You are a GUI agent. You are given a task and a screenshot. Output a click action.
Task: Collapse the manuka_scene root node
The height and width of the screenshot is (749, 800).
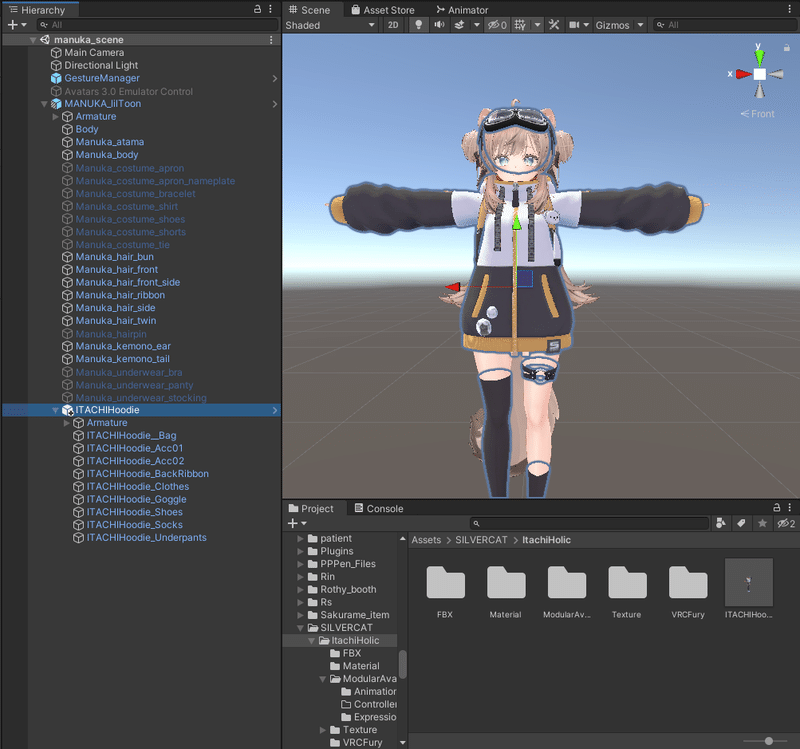[33, 40]
